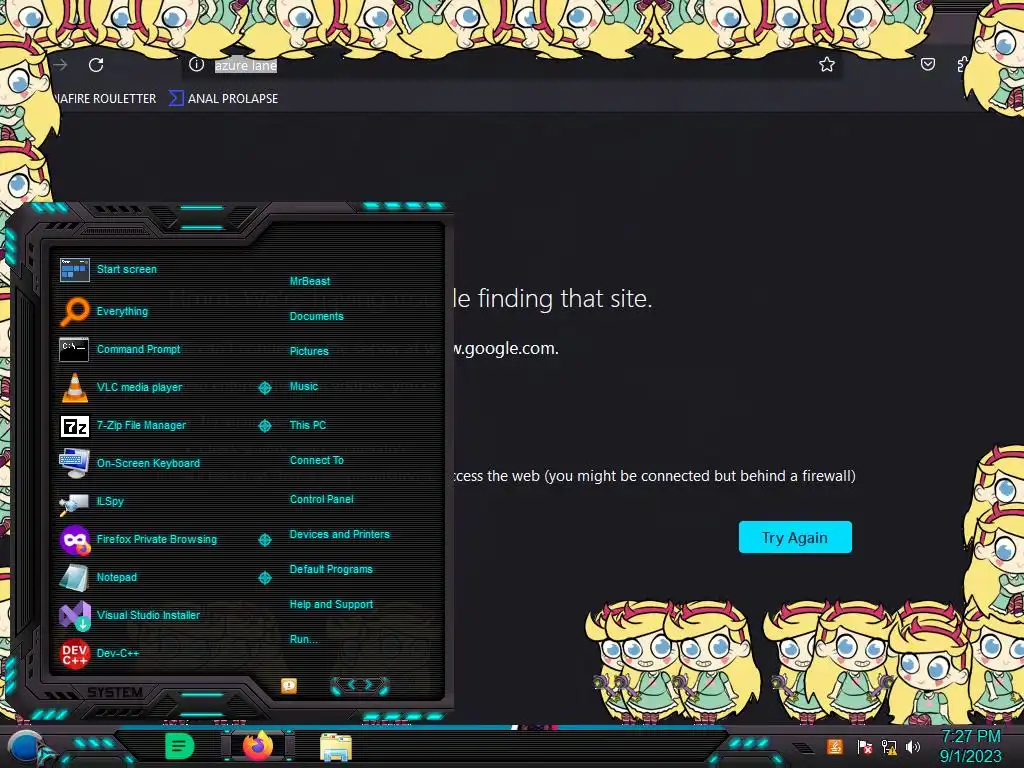Click the forward navigation arrow

coord(61,65)
